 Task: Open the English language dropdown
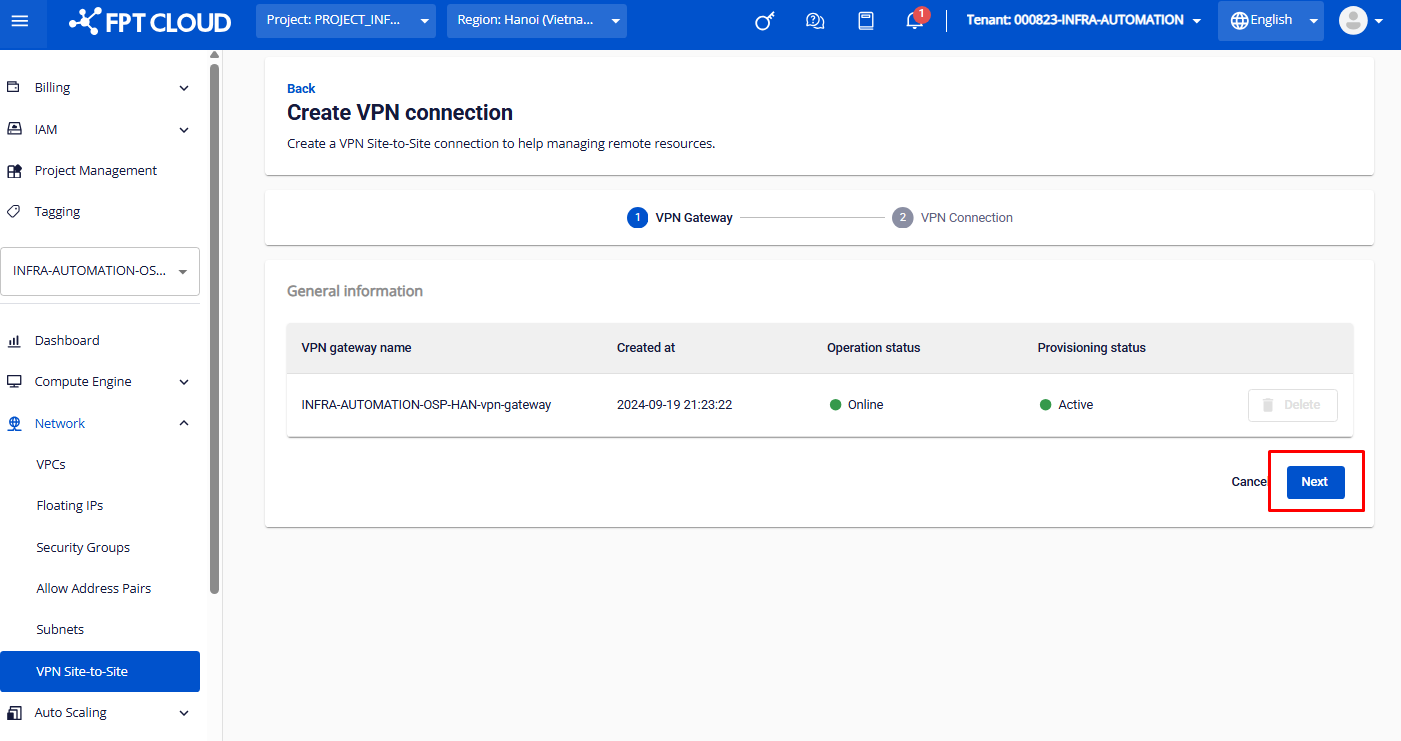(1271, 20)
